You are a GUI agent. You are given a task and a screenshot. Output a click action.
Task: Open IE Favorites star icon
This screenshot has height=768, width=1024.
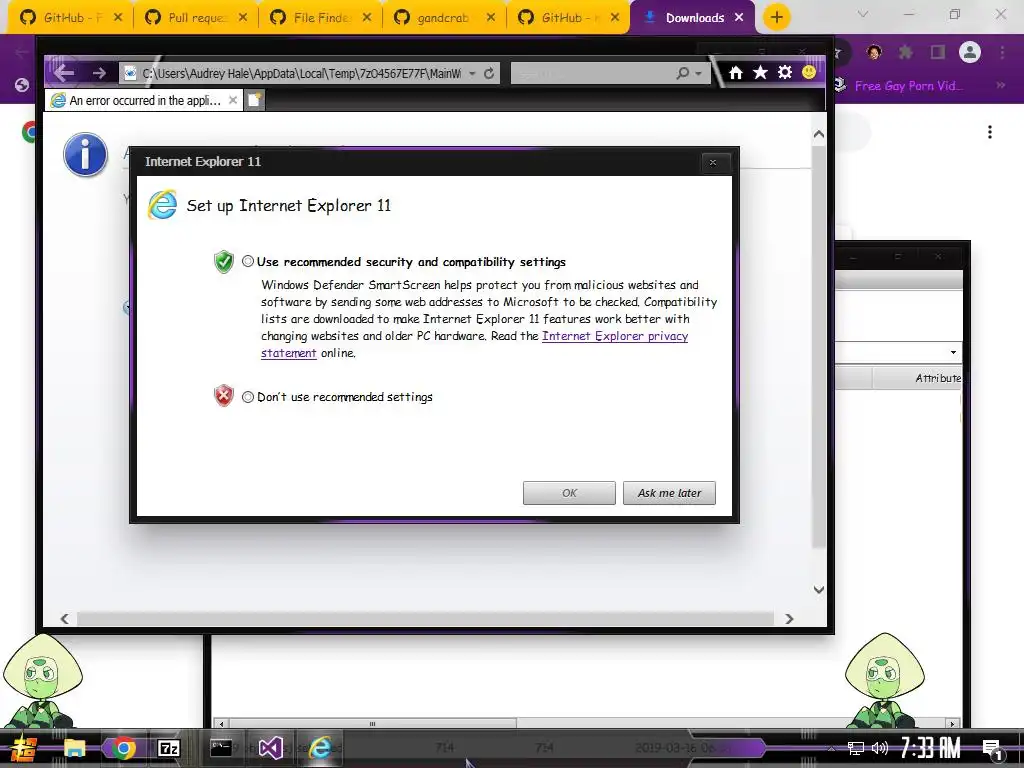(760, 72)
